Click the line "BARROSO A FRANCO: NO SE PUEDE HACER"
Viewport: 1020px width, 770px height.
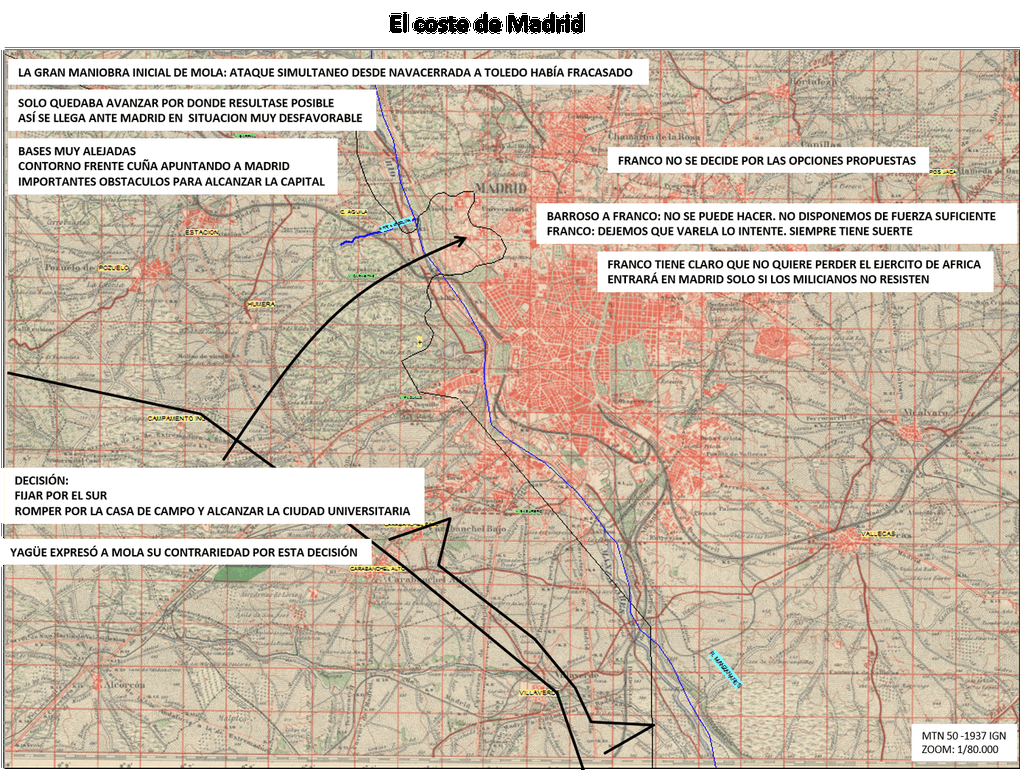771,216
